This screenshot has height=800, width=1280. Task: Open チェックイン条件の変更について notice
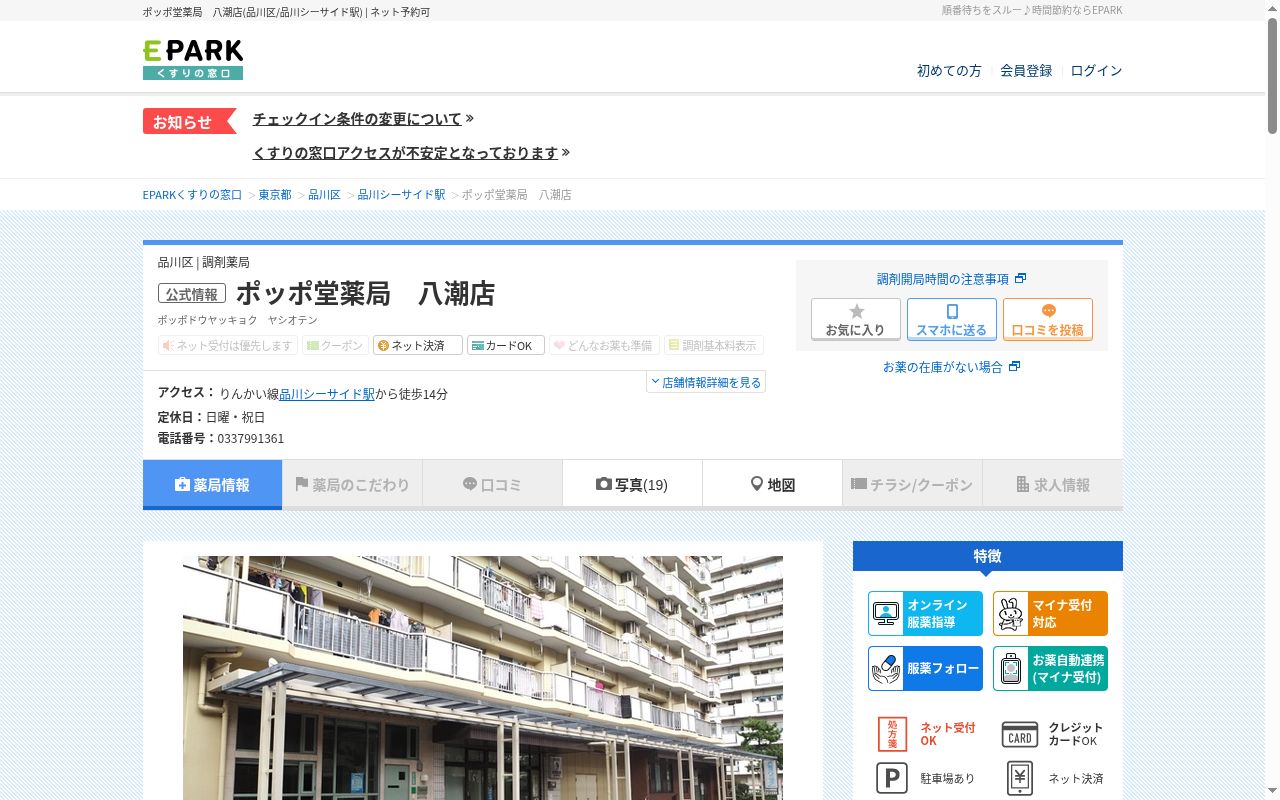click(x=357, y=119)
